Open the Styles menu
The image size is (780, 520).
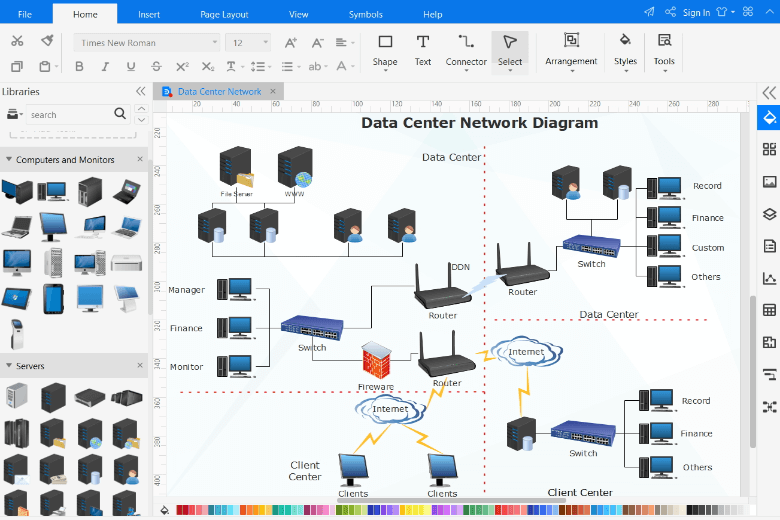click(625, 51)
